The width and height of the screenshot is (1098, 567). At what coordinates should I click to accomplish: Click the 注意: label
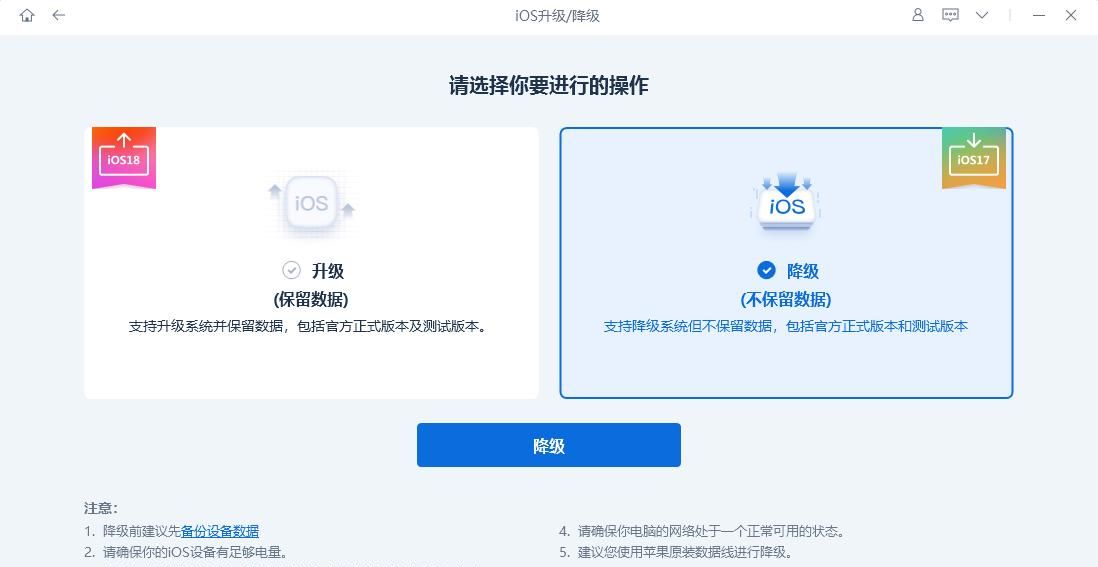tap(101, 508)
